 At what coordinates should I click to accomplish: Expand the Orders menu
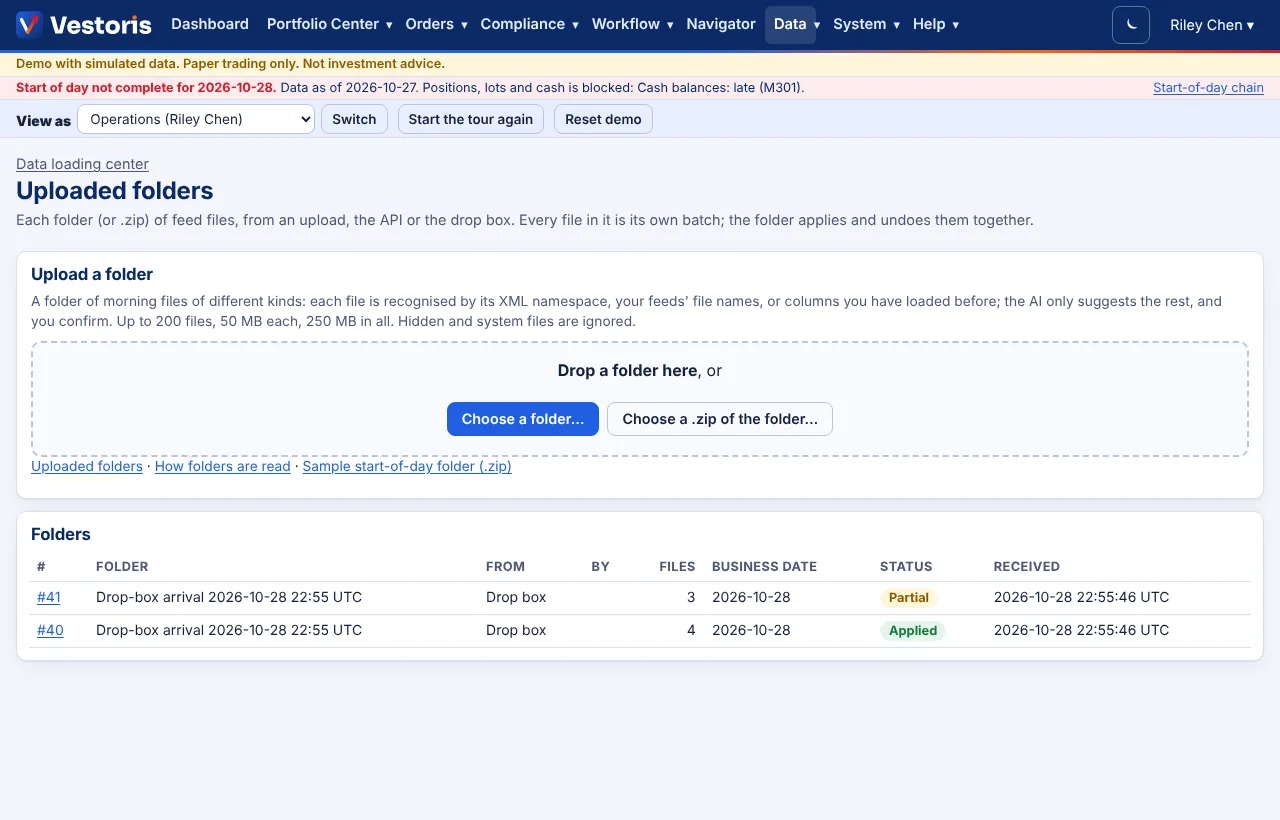tap(436, 24)
